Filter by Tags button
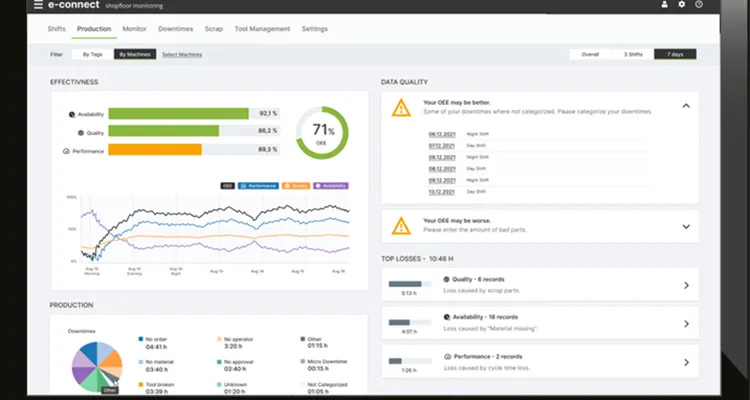The width and height of the screenshot is (750, 400). coord(93,54)
